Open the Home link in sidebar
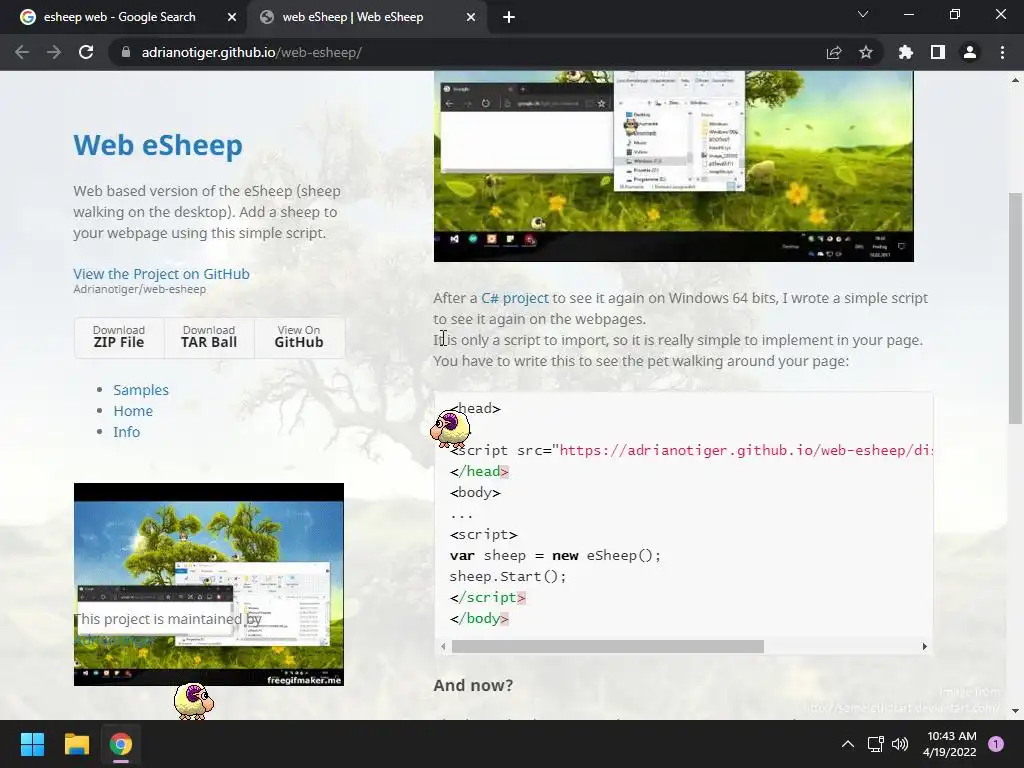1024x768 pixels. point(133,411)
